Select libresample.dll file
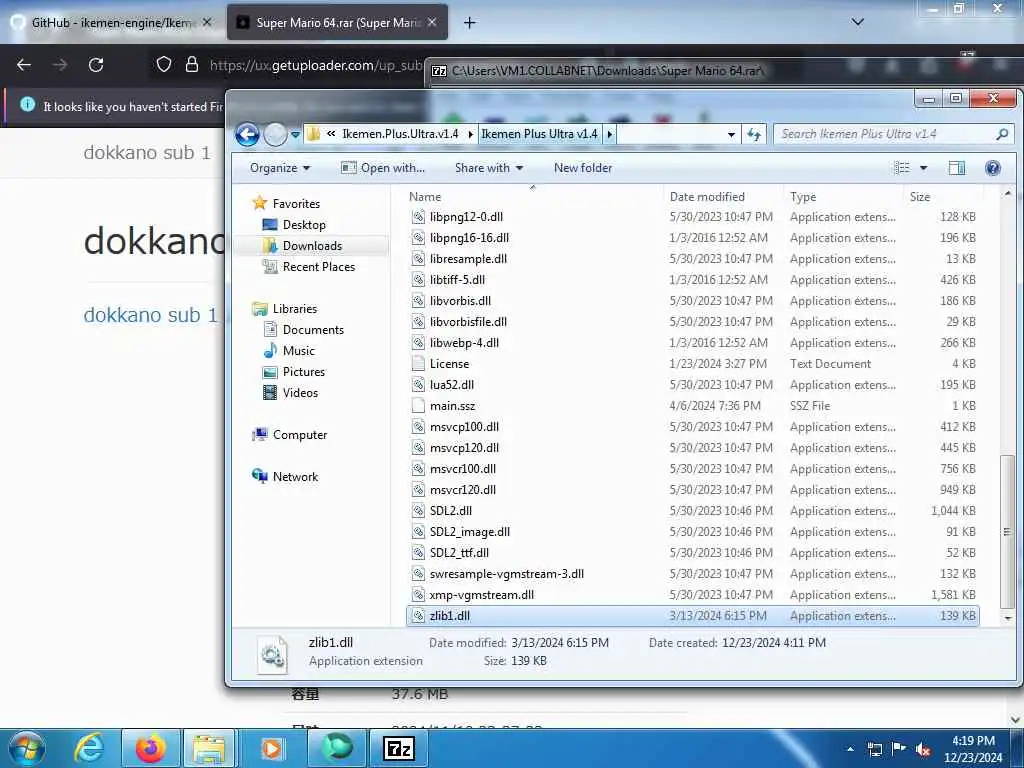The image size is (1024, 768). [x=468, y=259]
